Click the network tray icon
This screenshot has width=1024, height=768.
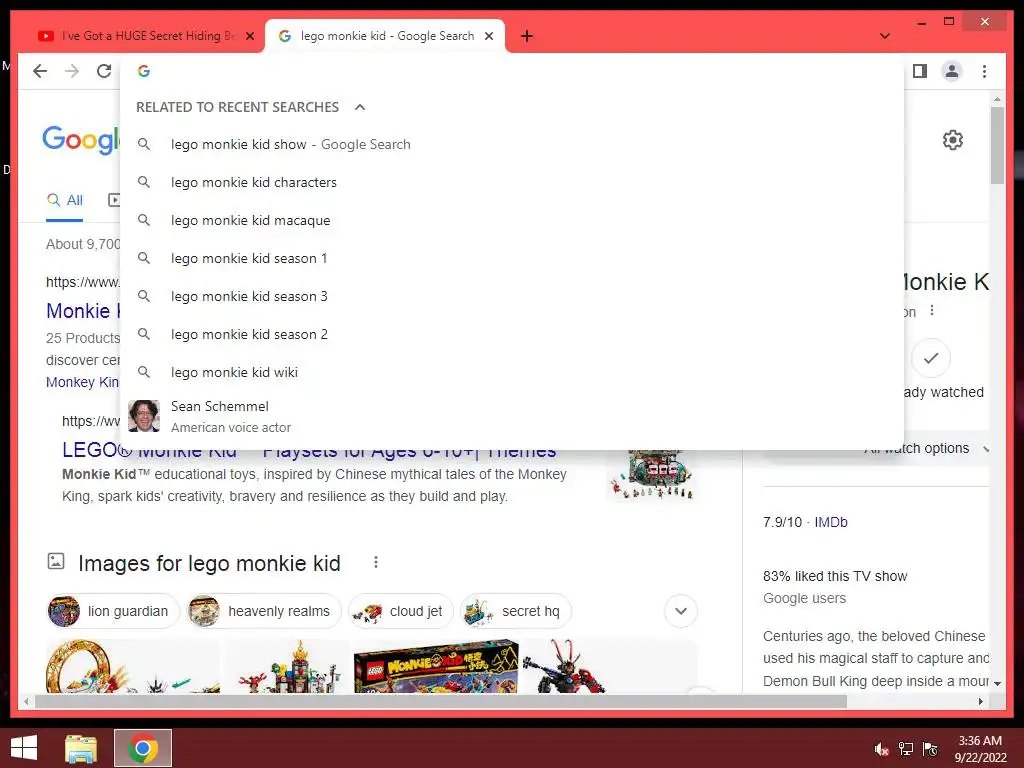906,749
